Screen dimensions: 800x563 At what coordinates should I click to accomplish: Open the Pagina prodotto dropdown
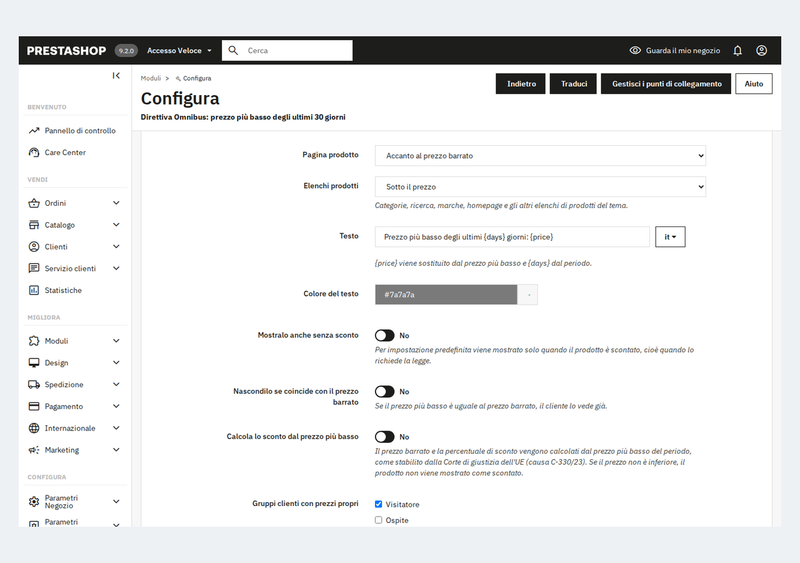(x=540, y=156)
